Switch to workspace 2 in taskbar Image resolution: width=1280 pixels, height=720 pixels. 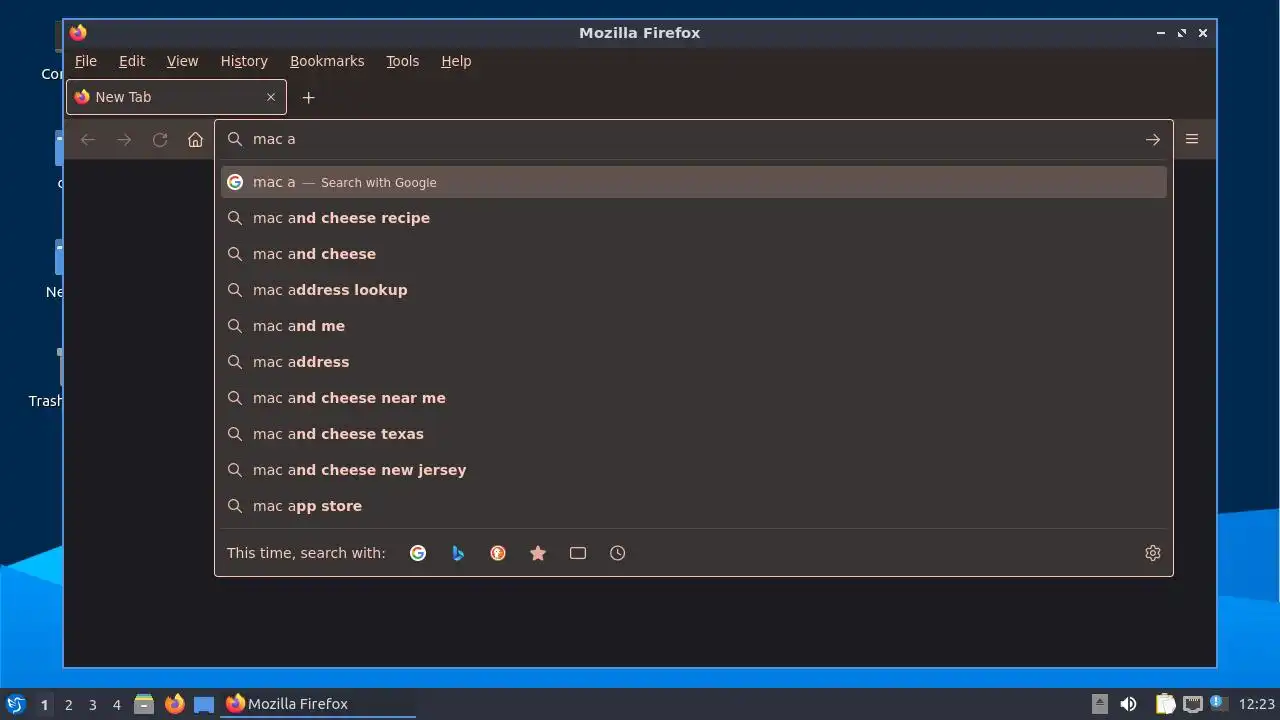coord(69,705)
